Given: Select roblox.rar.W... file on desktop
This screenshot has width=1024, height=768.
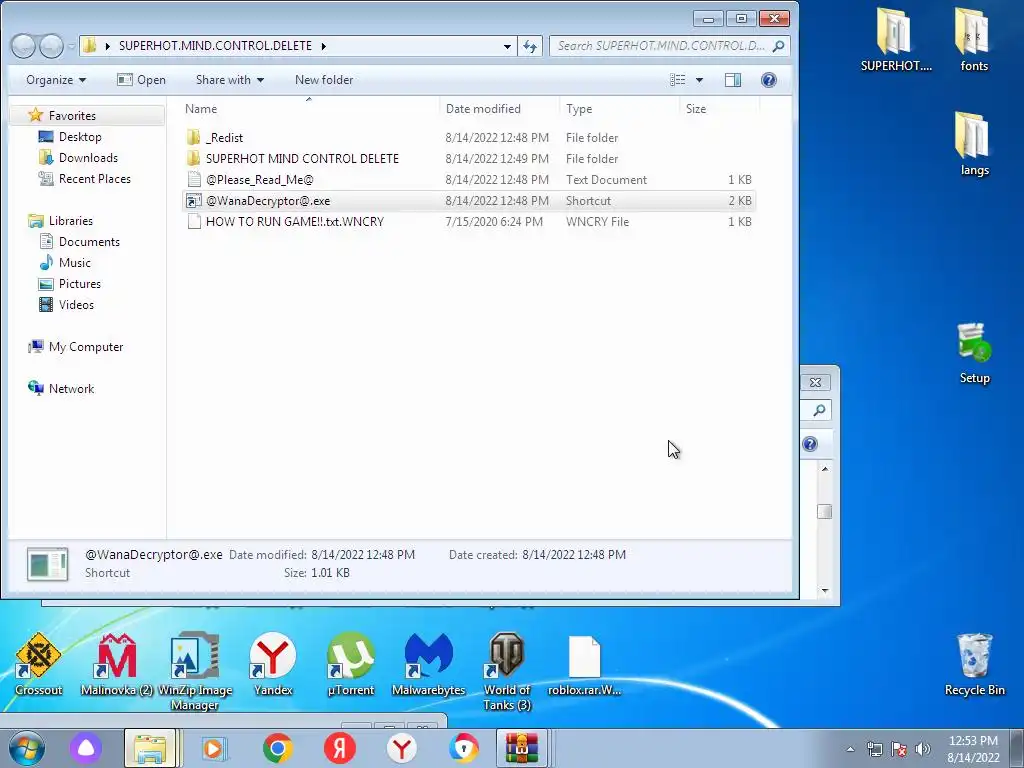Looking at the screenshot, I should (x=584, y=665).
